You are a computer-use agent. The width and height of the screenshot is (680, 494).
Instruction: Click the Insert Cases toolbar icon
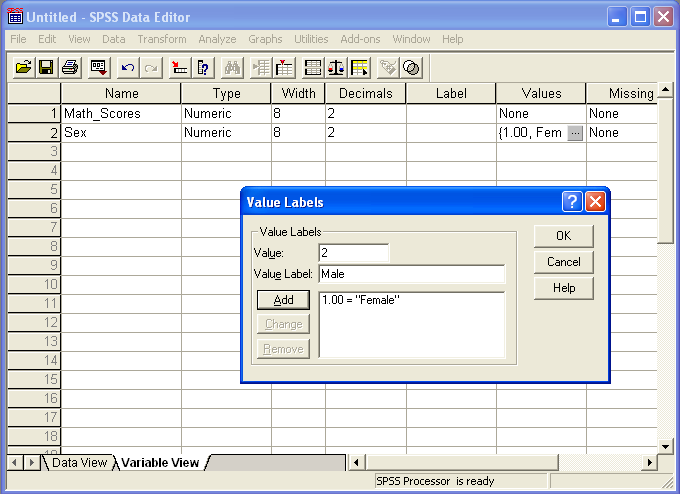261,68
